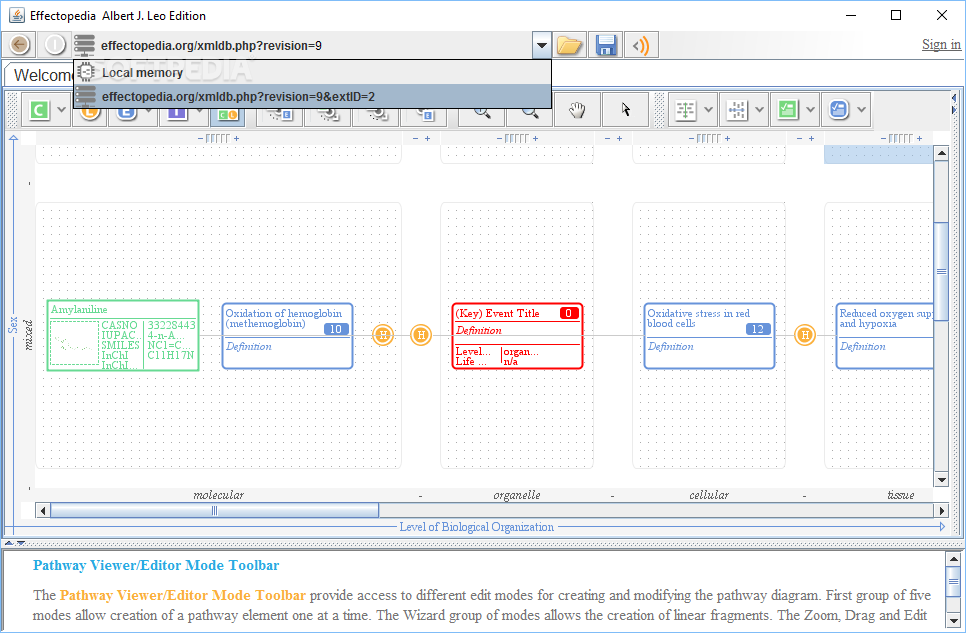The image size is (966, 633).
Task: Switch to the Welcome tab
Action: 41,75
